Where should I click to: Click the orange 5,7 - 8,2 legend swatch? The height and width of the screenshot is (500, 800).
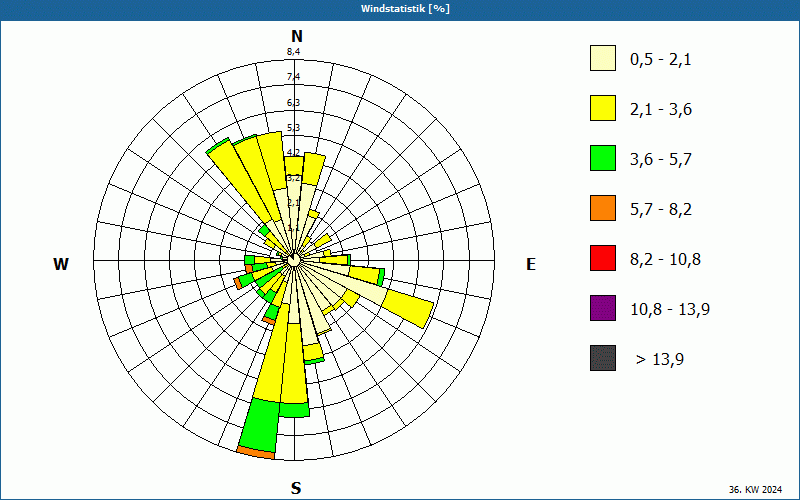(x=603, y=208)
